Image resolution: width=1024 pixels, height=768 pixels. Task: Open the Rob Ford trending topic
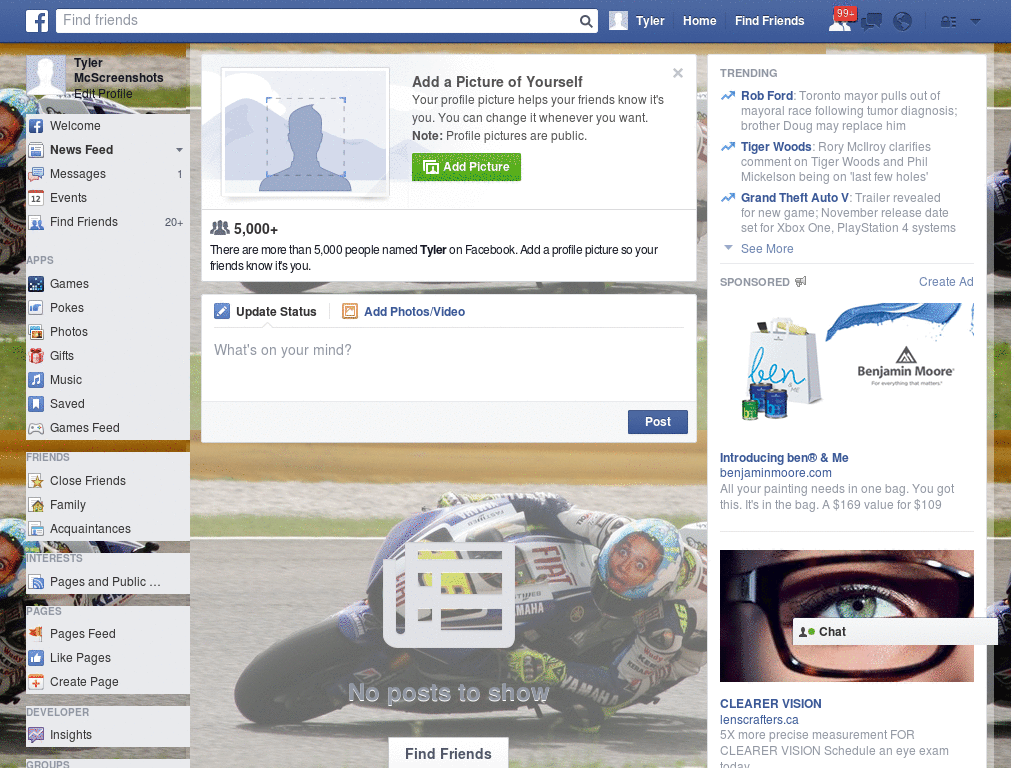[x=767, y=96]
